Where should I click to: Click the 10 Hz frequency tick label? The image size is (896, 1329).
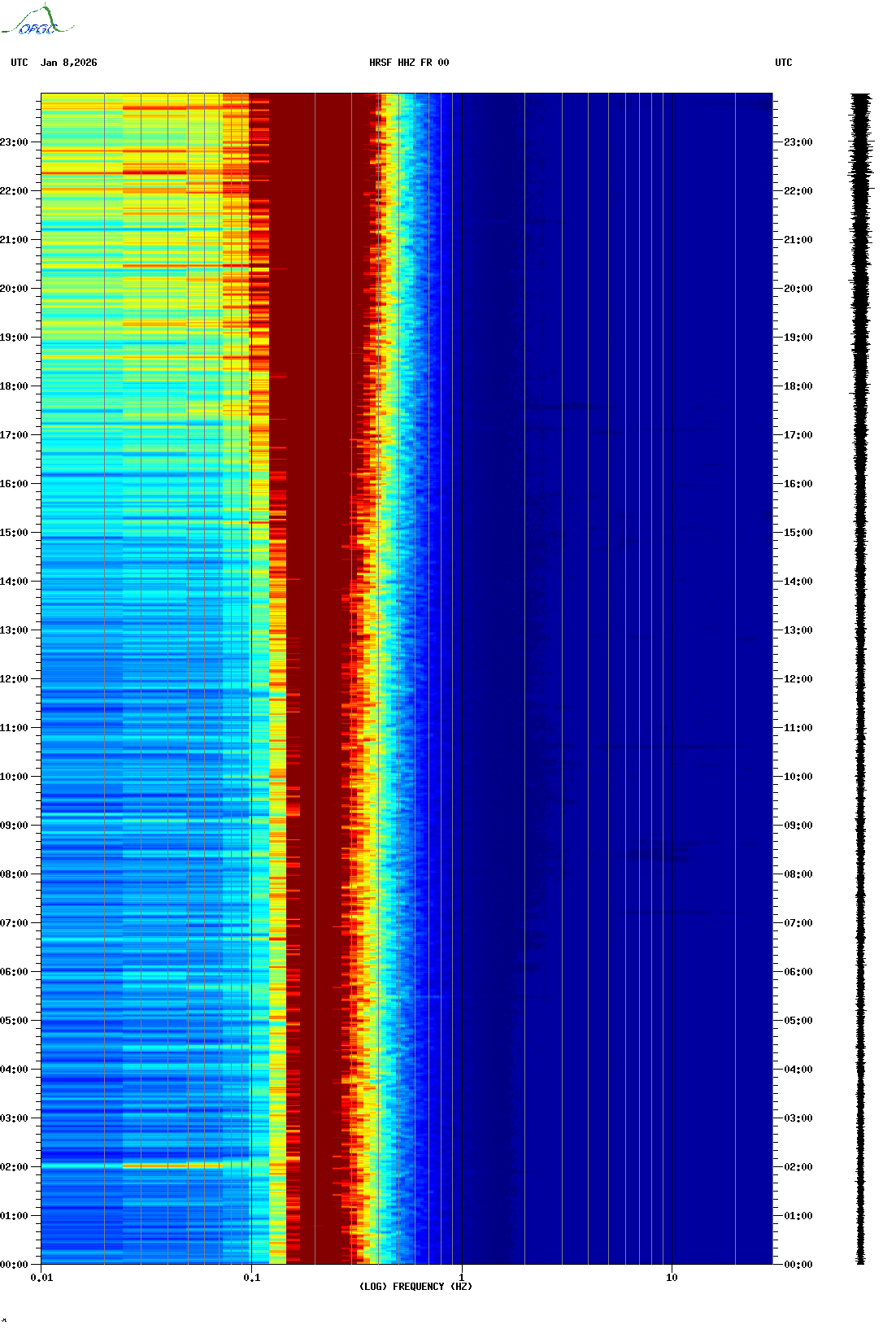672,1278
